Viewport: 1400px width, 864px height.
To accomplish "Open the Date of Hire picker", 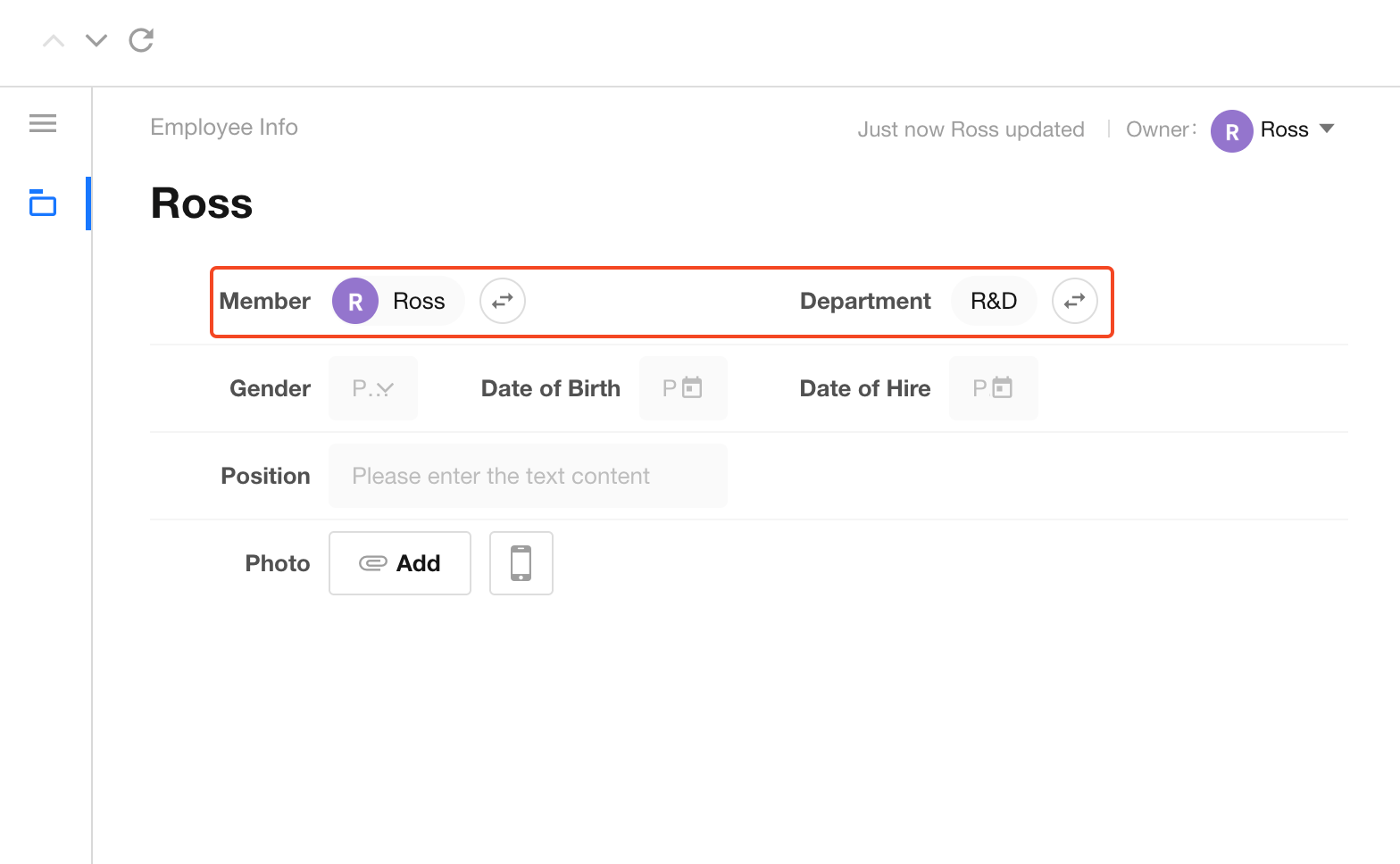I will 993,388.
